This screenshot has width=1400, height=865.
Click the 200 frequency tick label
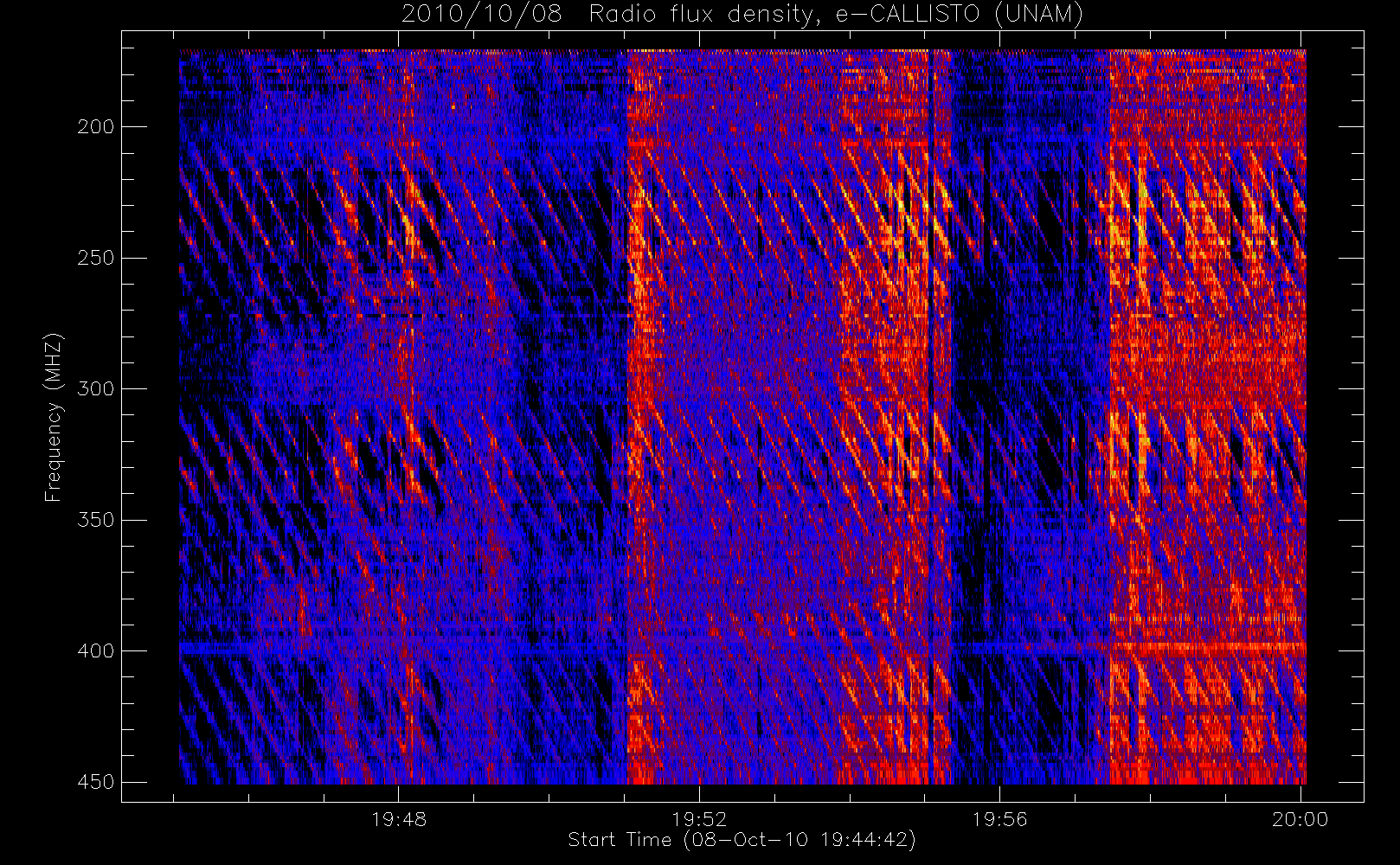[x=95, y=127]
